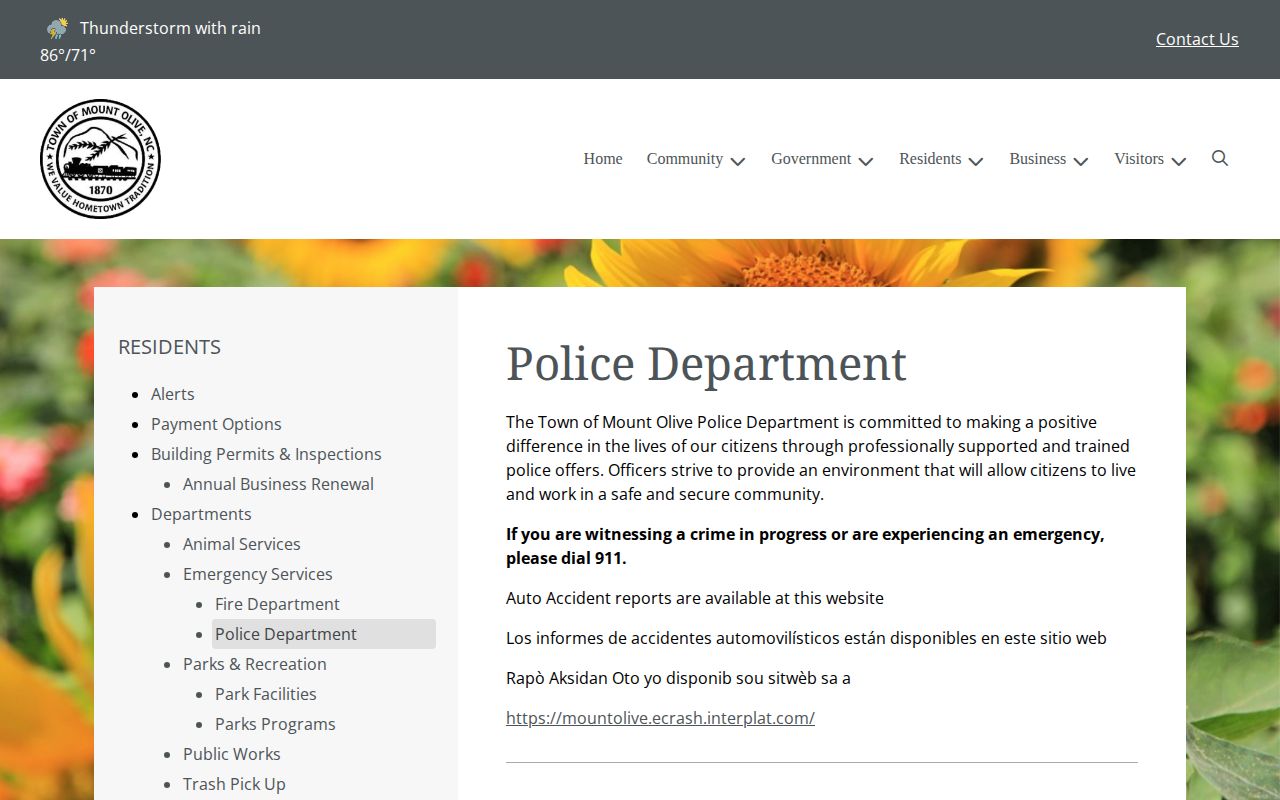View Park Facilities
Viewport: 1280px width, 800px height.
pos(266,694)
